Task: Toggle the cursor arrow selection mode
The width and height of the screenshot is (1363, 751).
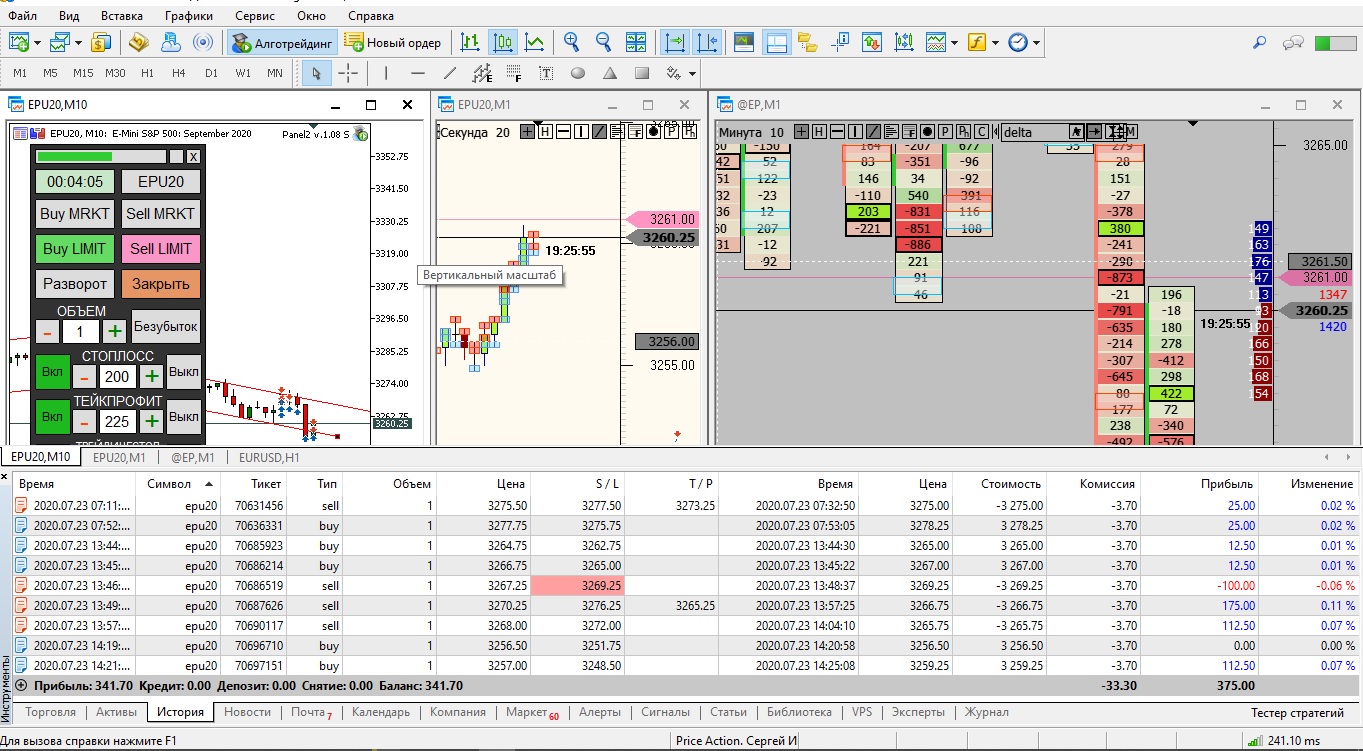Action: [x=316, y=73]
